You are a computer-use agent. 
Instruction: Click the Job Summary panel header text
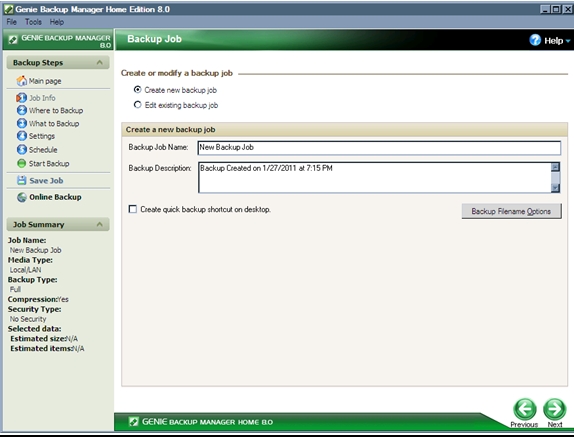[38, 224]
